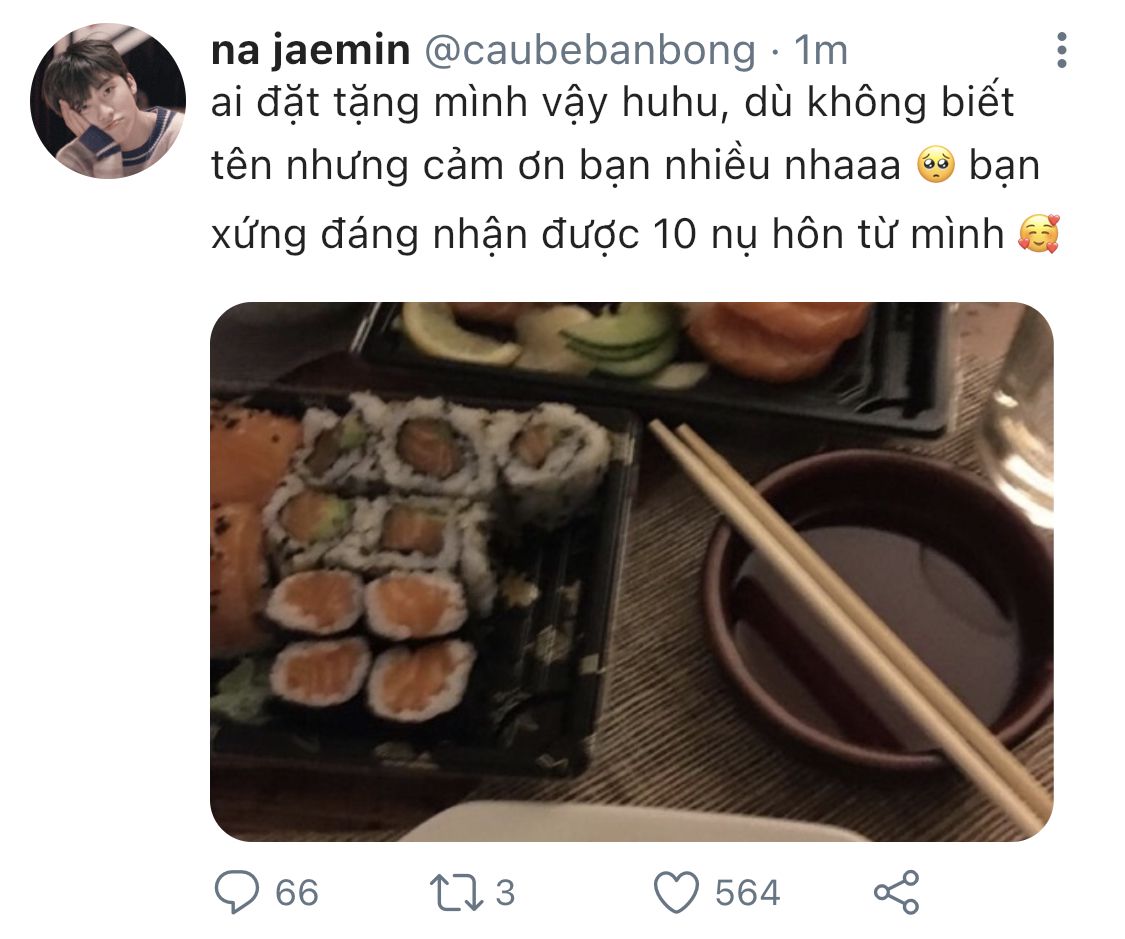Click the share icon below the tweet
Screen dimensions: 1125x939
[x=896, y=892]
